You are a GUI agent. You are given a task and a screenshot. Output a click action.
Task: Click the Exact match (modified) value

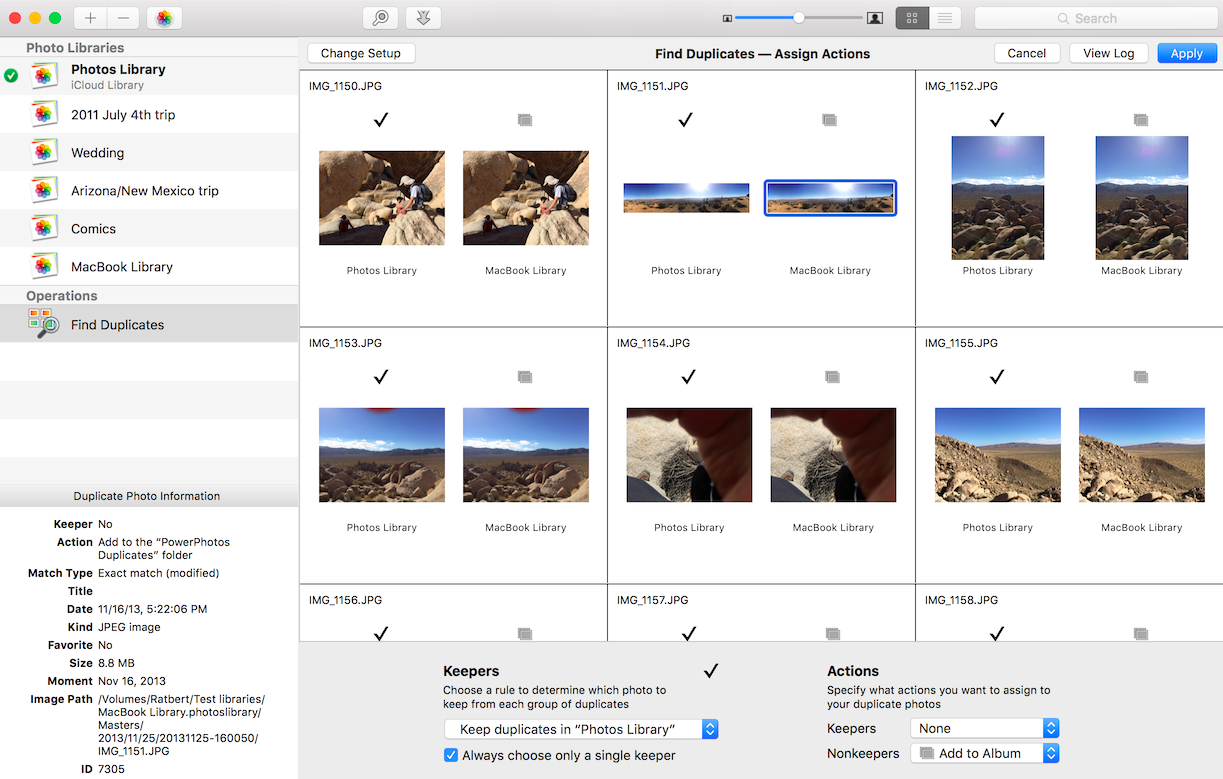(x=159, y=573)
